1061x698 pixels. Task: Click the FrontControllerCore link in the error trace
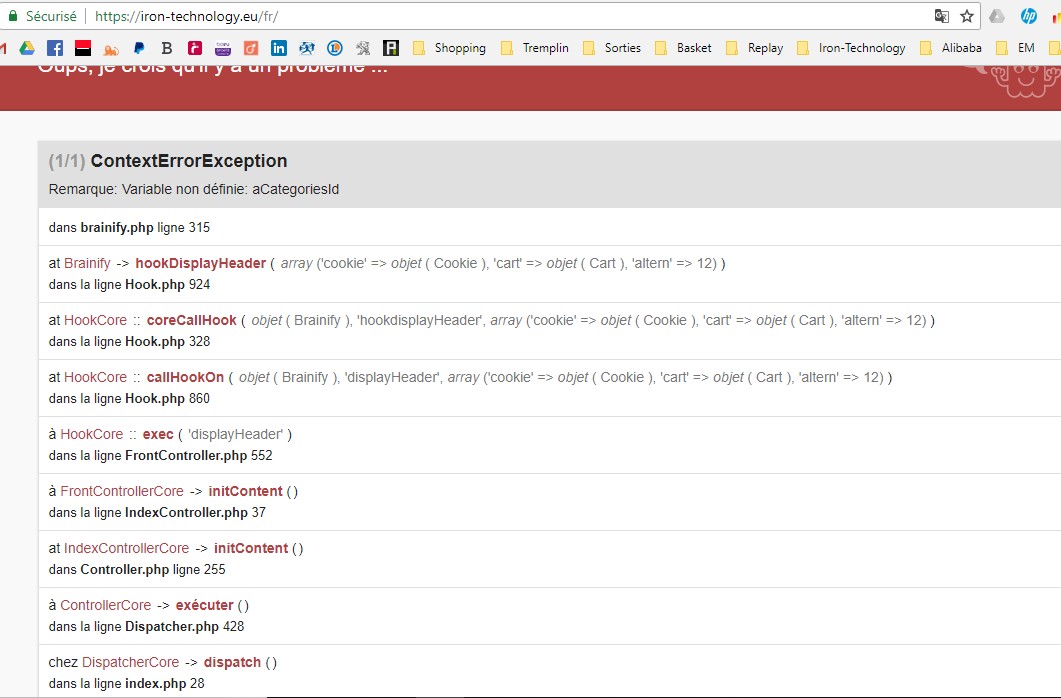click(123, 491)
